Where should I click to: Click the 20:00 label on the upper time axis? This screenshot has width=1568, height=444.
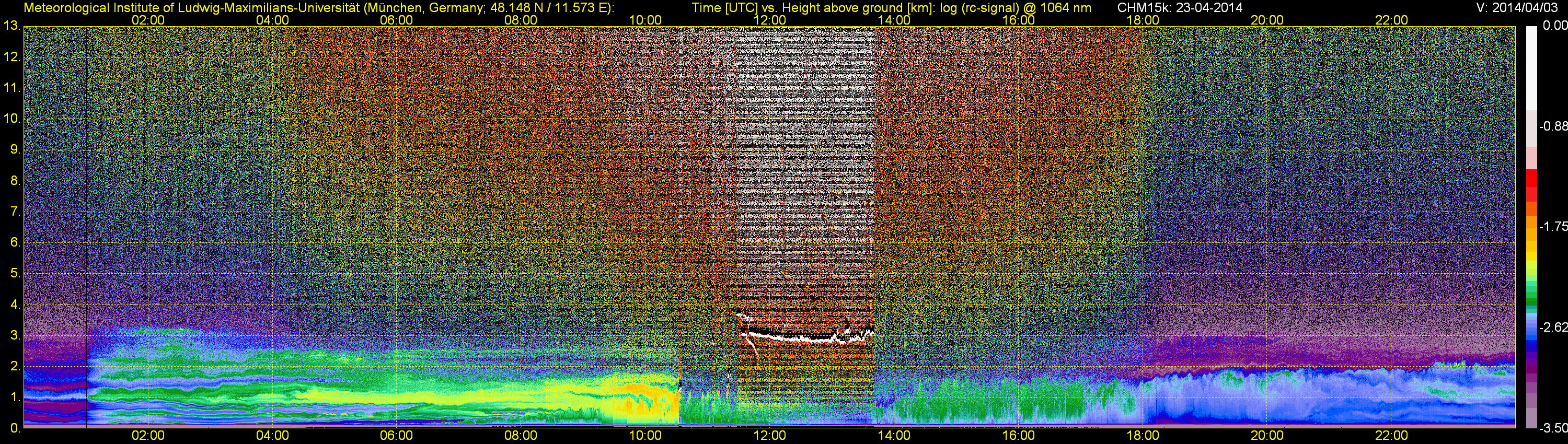(1267, 20)
